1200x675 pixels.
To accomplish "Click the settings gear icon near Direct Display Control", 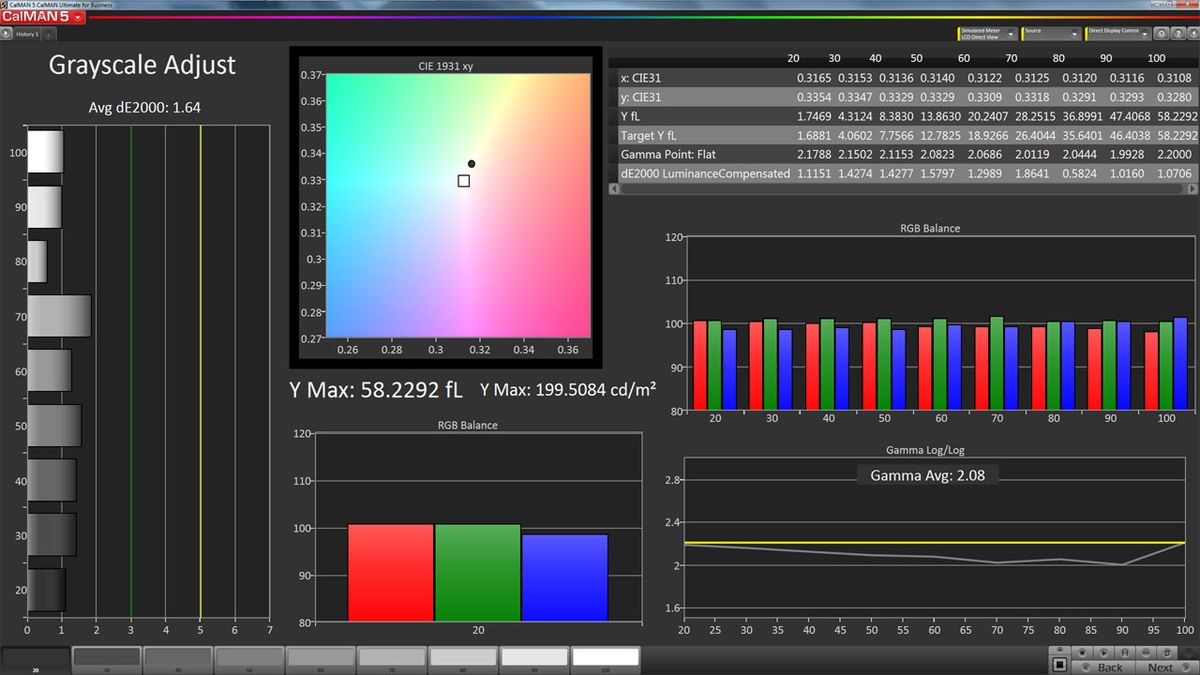I will point(1162,34).
